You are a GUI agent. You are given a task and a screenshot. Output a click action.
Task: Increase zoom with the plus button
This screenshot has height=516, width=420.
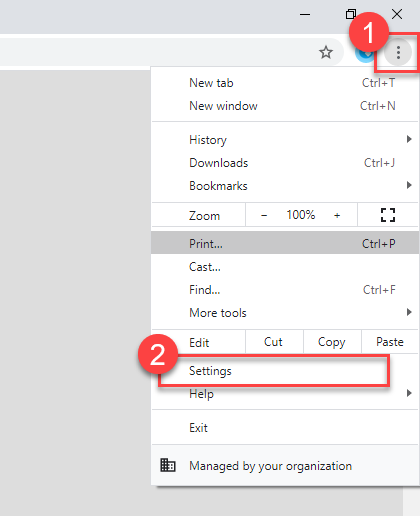click(337, 215)
